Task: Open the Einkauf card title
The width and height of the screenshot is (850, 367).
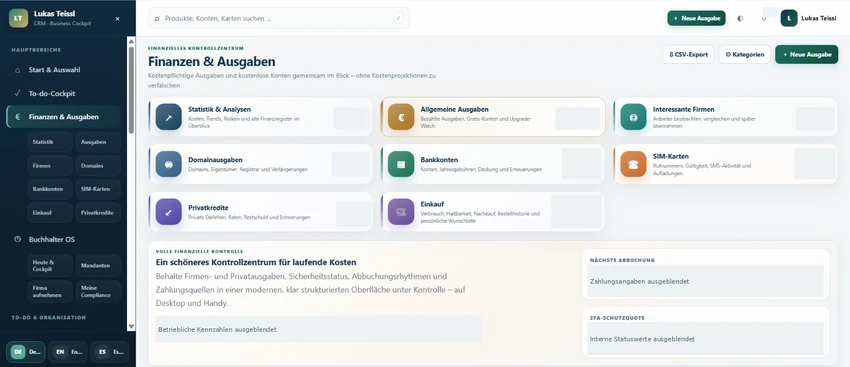Action: click(433, 204)
